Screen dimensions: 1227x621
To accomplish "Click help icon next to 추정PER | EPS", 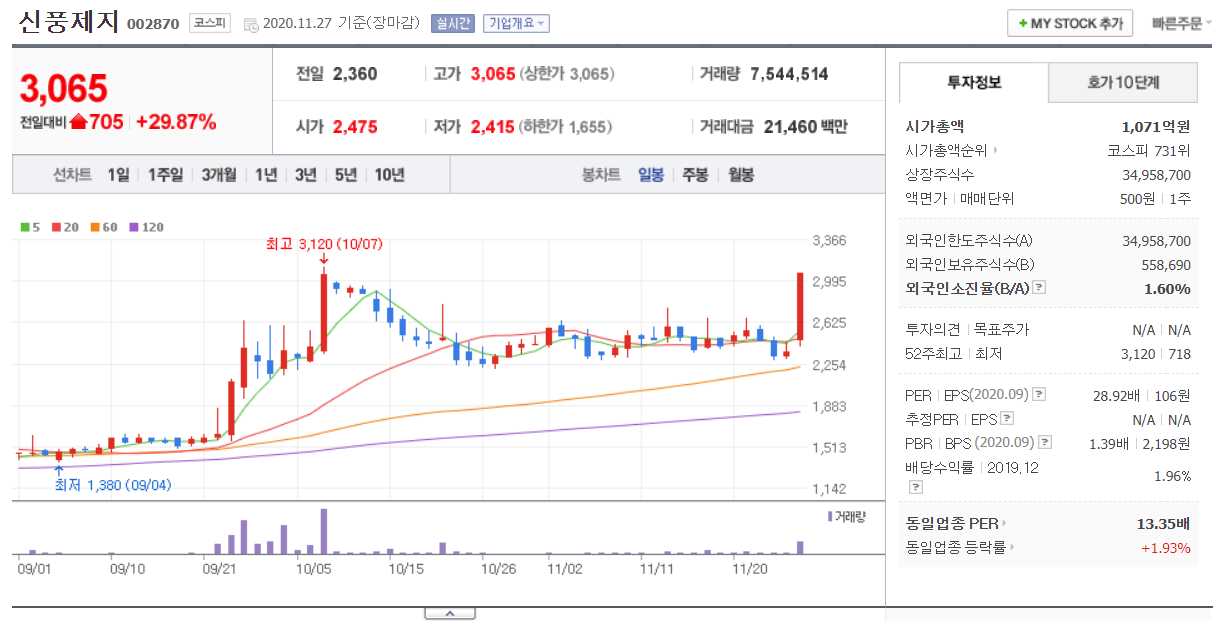I will (1007, 419).
